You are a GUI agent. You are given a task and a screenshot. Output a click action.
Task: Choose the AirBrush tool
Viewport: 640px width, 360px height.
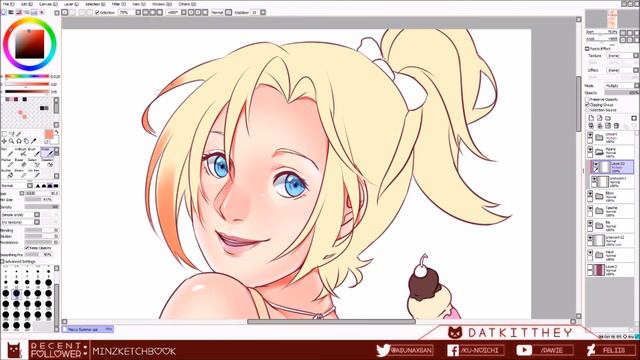(x=20, y=152)
